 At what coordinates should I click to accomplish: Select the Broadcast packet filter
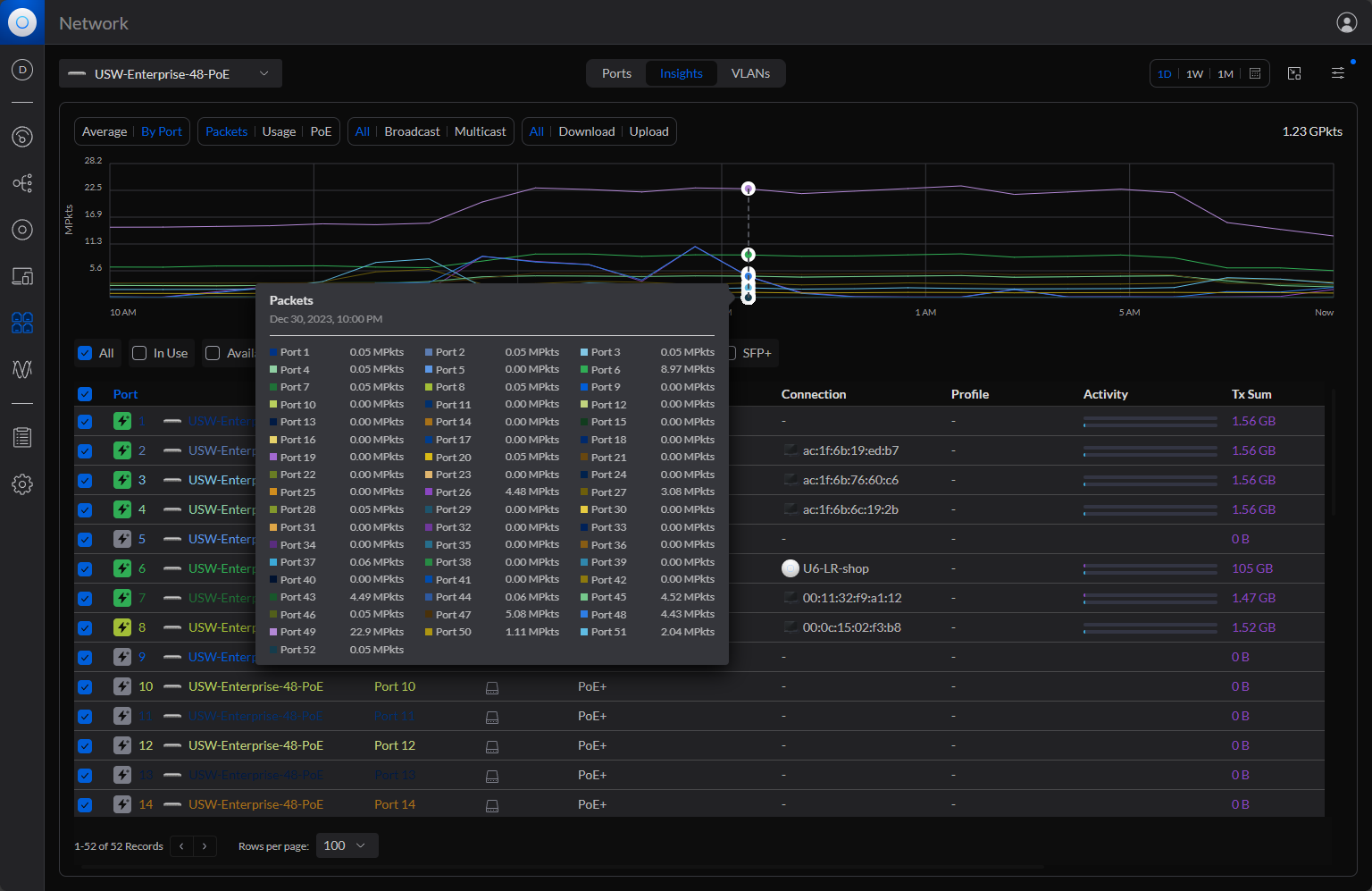point(412,131)
